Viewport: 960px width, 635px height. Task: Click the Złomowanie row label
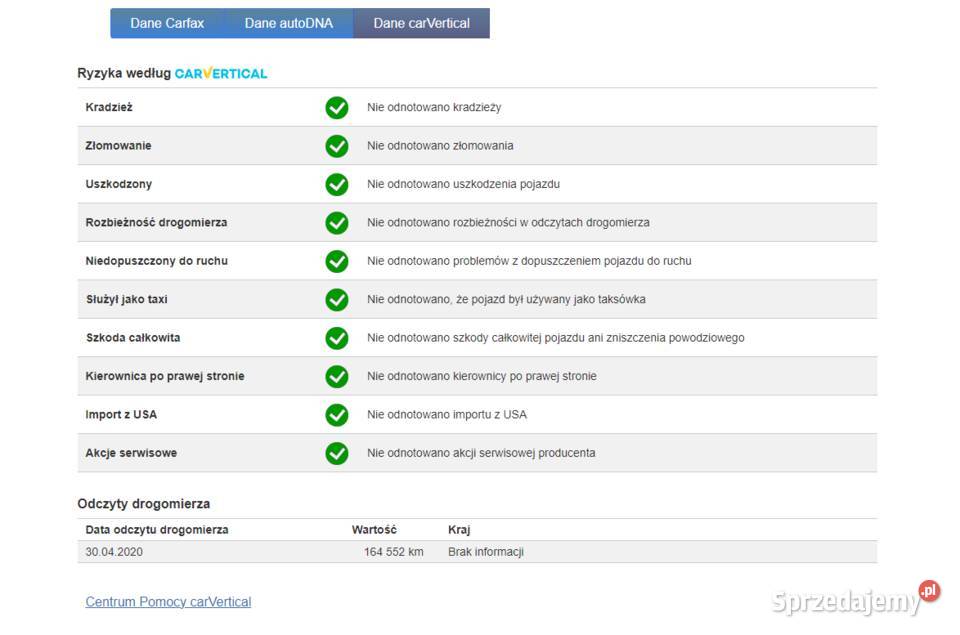[118, 146]
